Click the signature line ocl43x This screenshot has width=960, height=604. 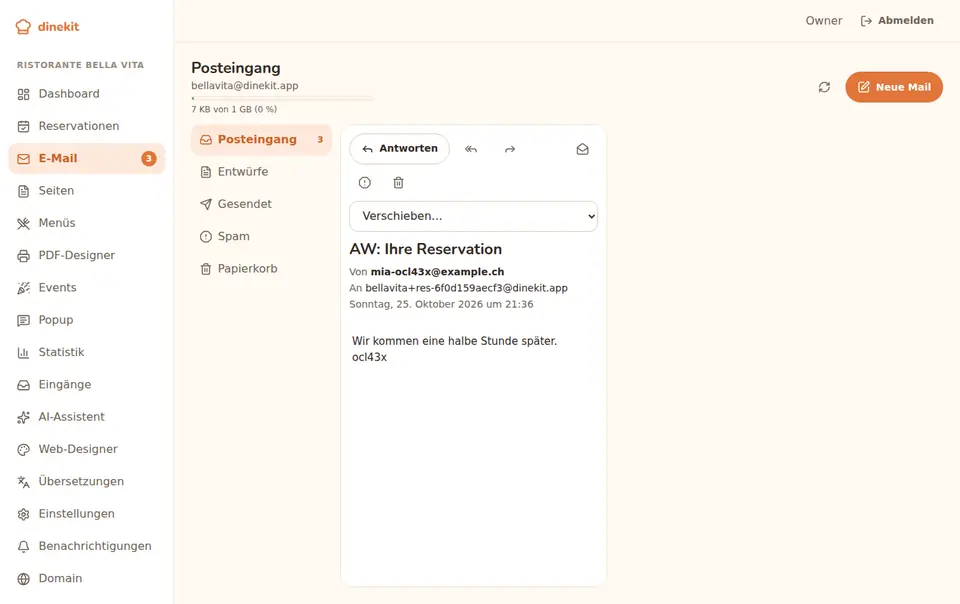pyautogui.click(x=369, y=357)
